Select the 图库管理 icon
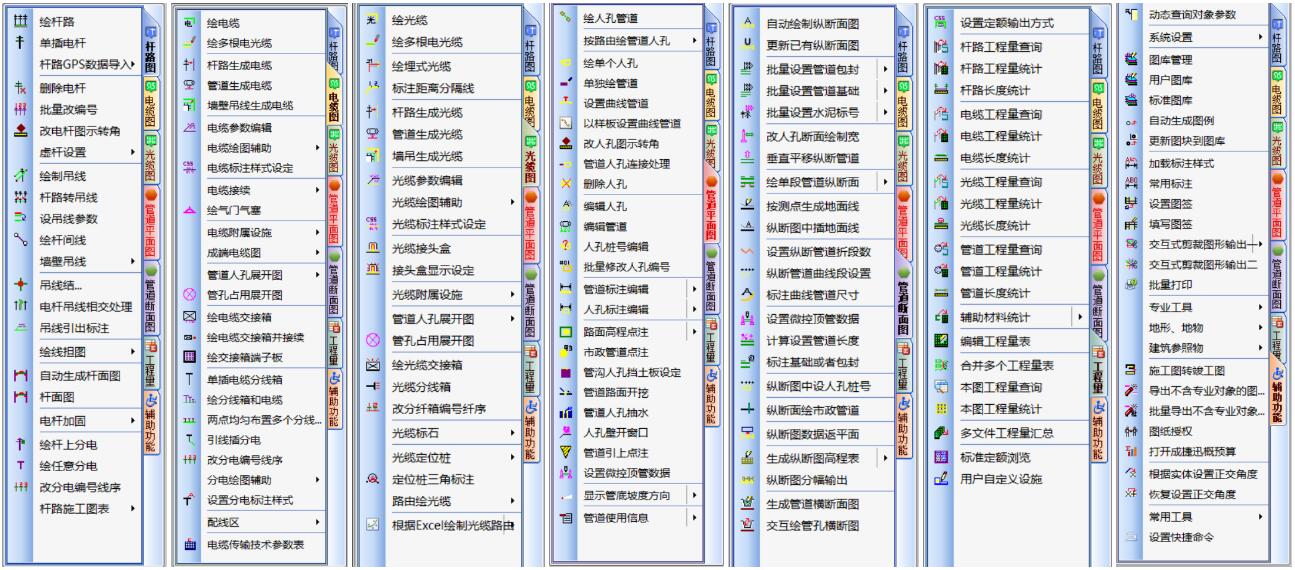Screen dimensions: 1295x570 [1131, 60]
